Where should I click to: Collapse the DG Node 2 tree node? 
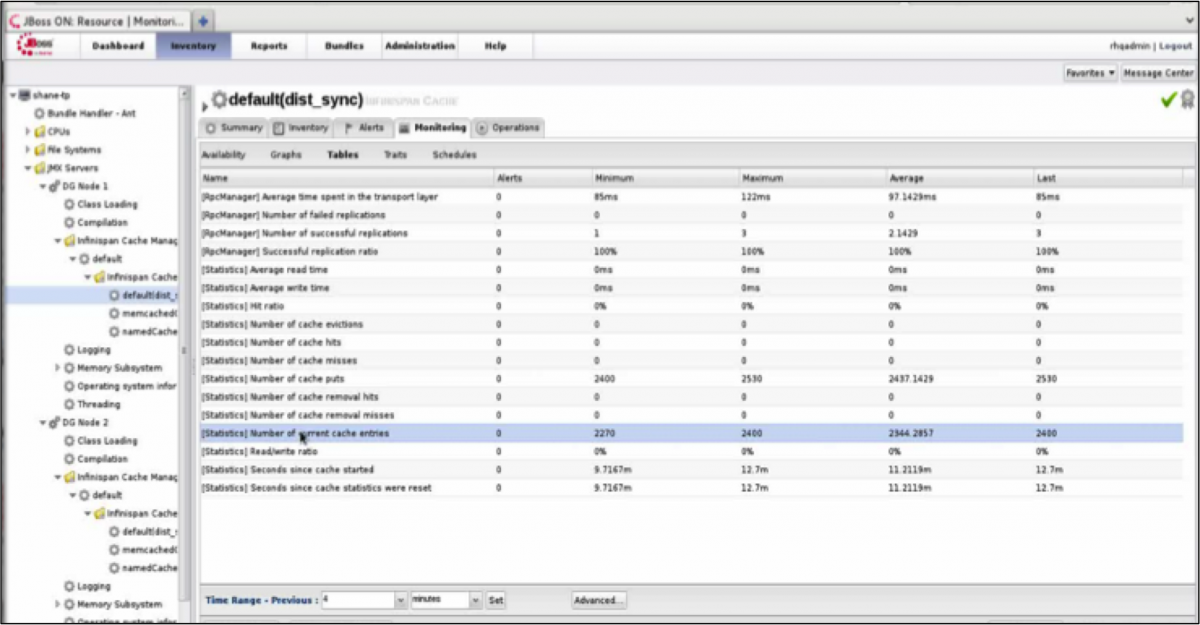[43, 423]
